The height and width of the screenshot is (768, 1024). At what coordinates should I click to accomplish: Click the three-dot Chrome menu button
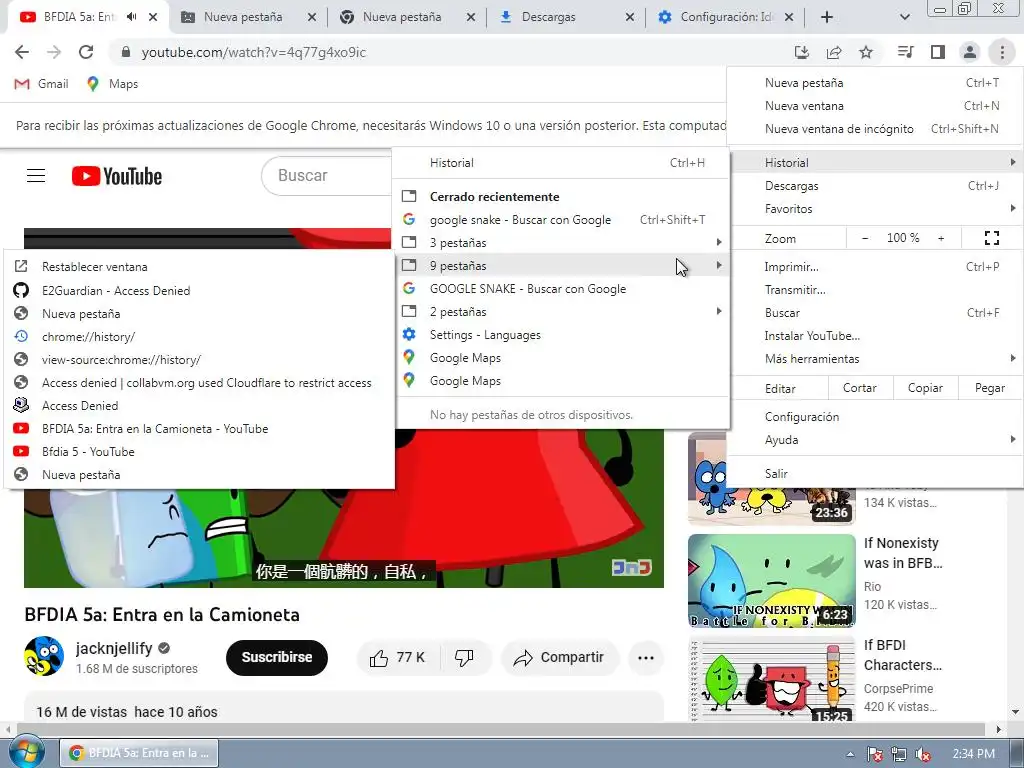1002,52
